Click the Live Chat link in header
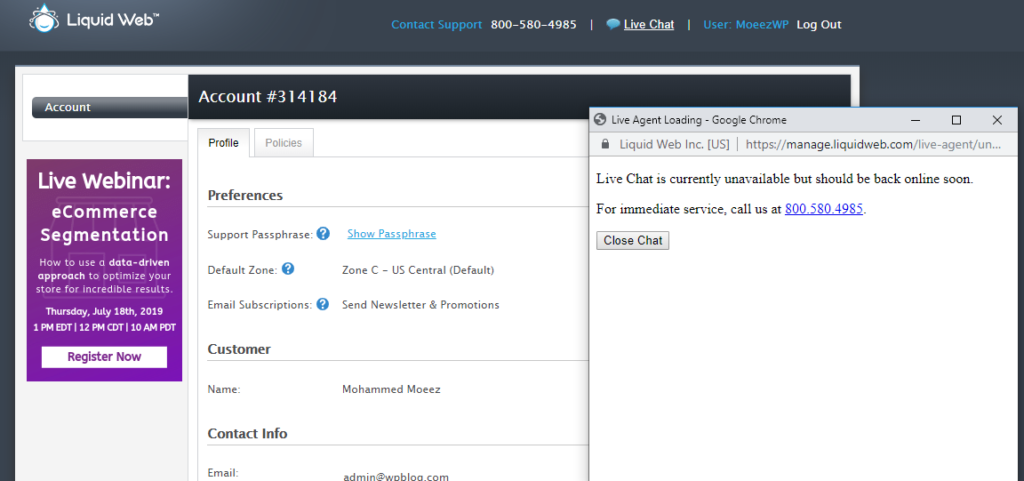The height and width of the screenshot is (481, 1024). pyautogui.click(x=648, y=25)
